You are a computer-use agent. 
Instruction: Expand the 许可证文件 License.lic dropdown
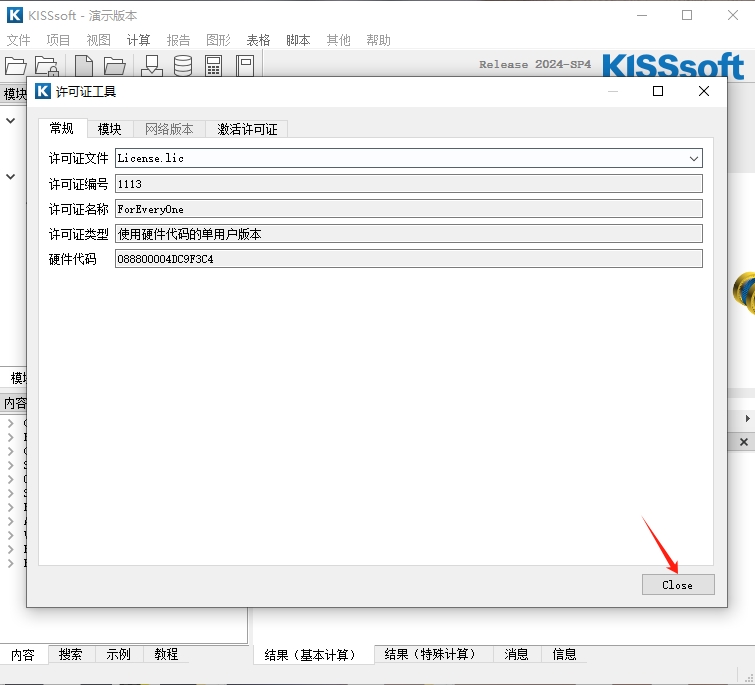pos(693,158)
